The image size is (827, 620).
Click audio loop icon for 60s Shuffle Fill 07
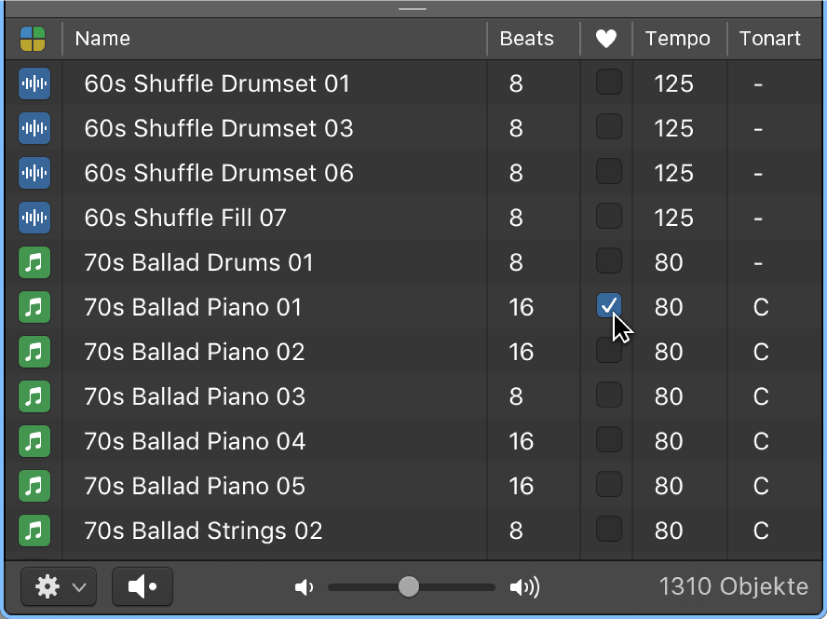[35, 218]
